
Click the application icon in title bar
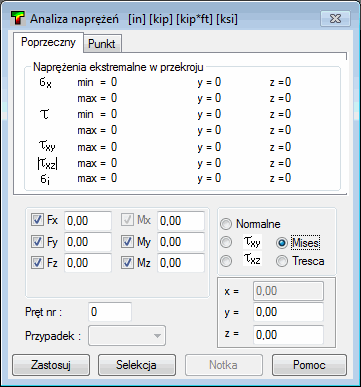[x=17, y=18]
